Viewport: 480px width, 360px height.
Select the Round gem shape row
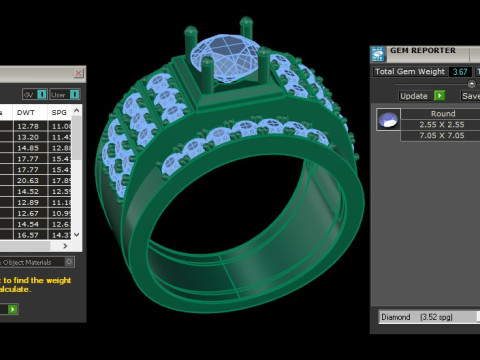[x=440, y=114]
